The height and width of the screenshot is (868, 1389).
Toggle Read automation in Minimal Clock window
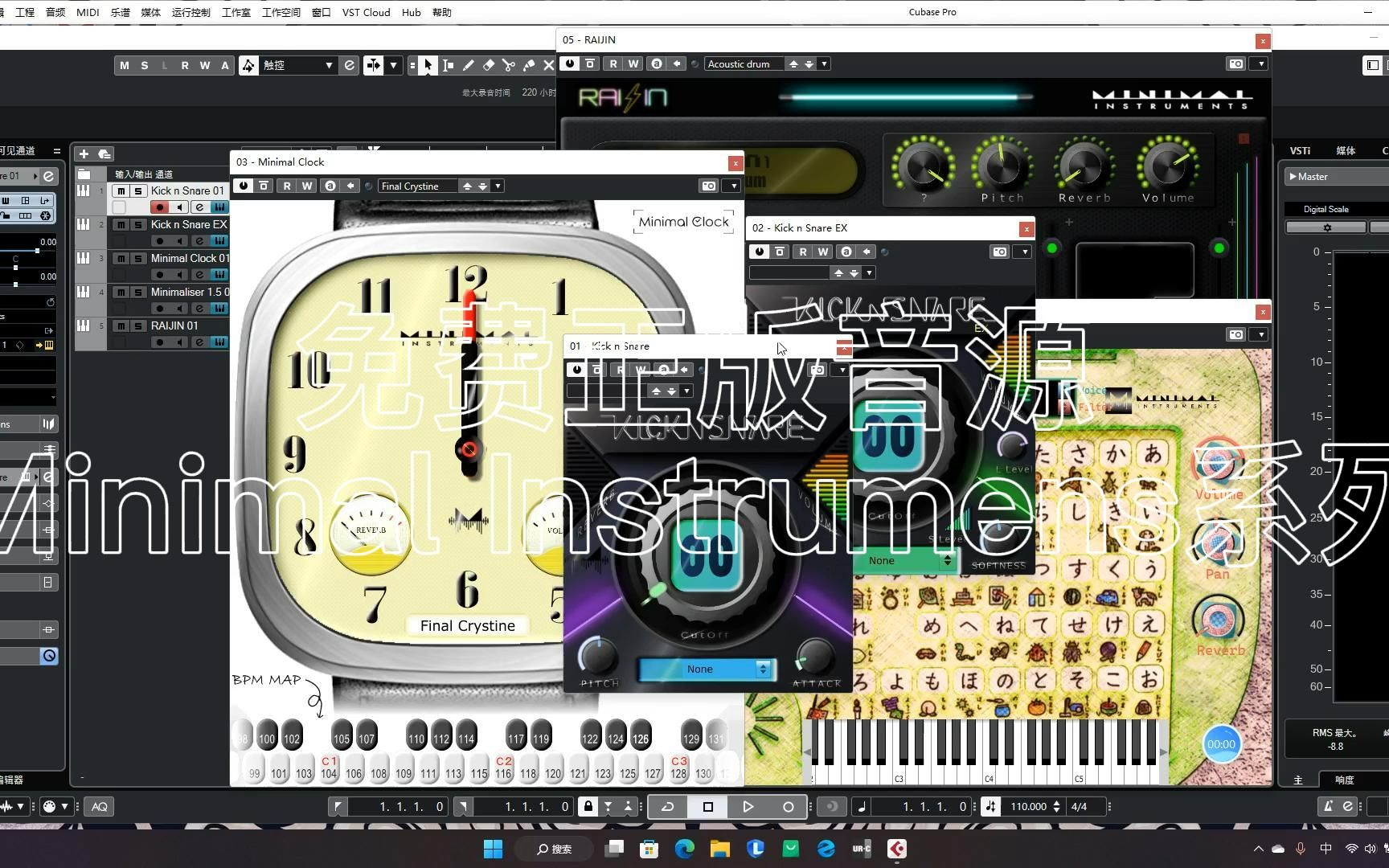288,186
